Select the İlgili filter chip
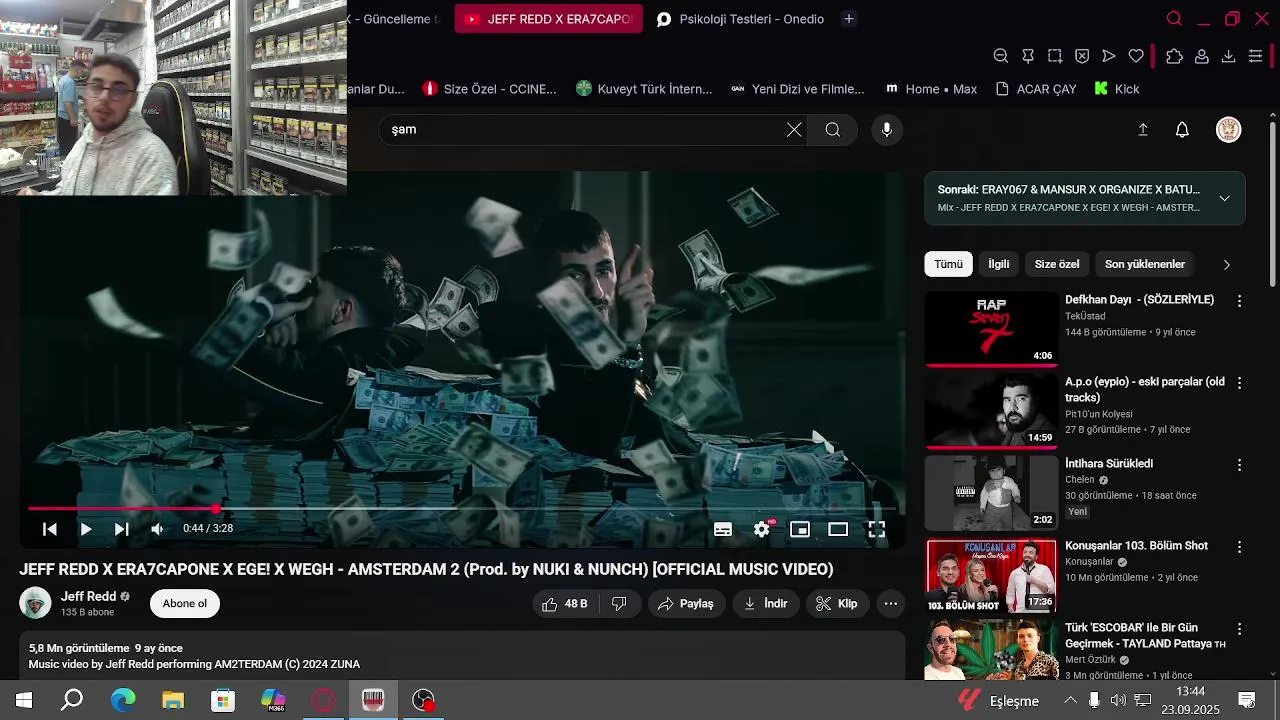 click(x=999, y=264)
